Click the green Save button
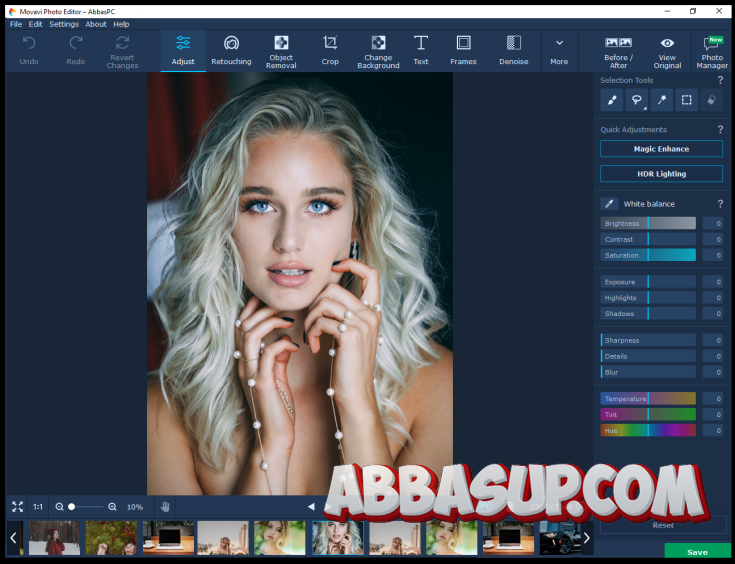Viewport: 735px width, 564px height. click(697, 552)
